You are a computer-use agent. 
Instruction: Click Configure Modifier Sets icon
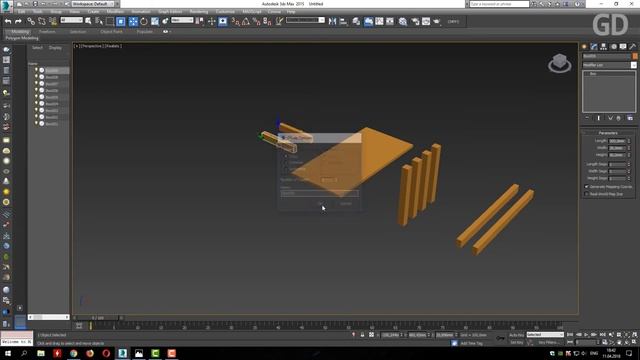click(630, 118)
